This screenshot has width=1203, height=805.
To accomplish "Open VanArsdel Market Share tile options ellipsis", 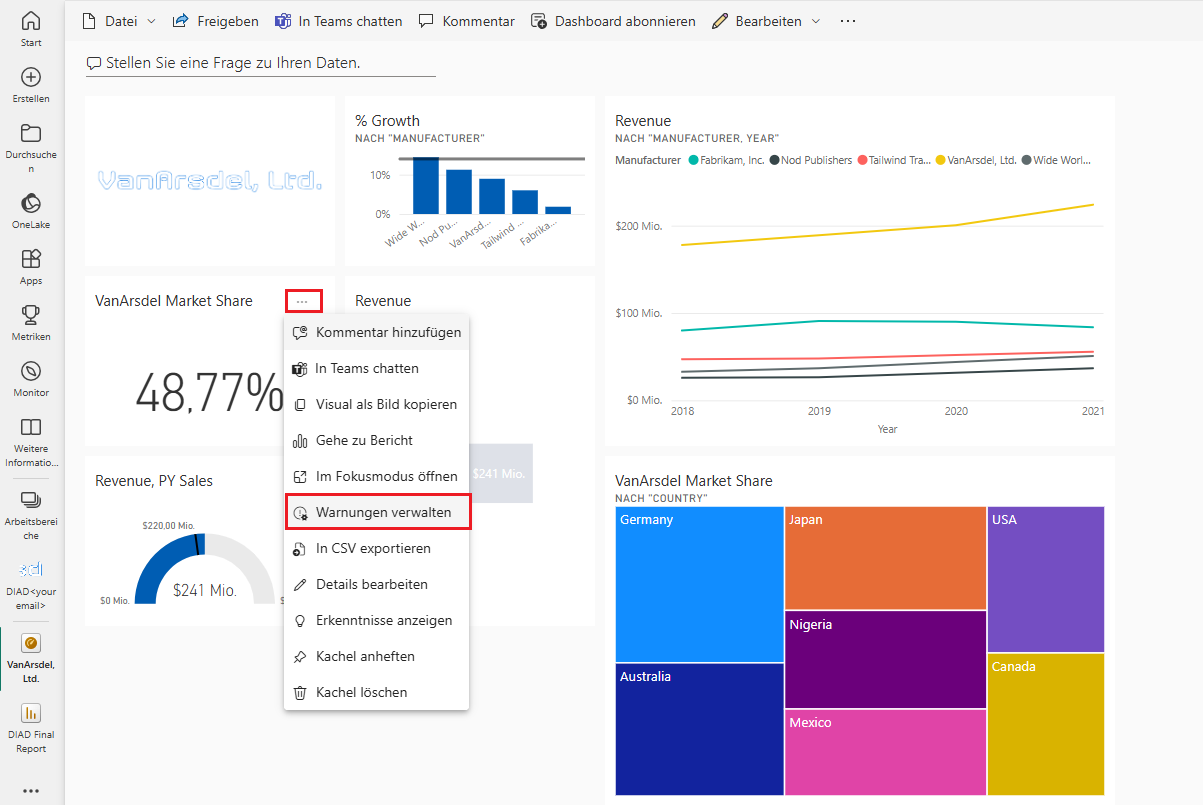I will point(303,301).
